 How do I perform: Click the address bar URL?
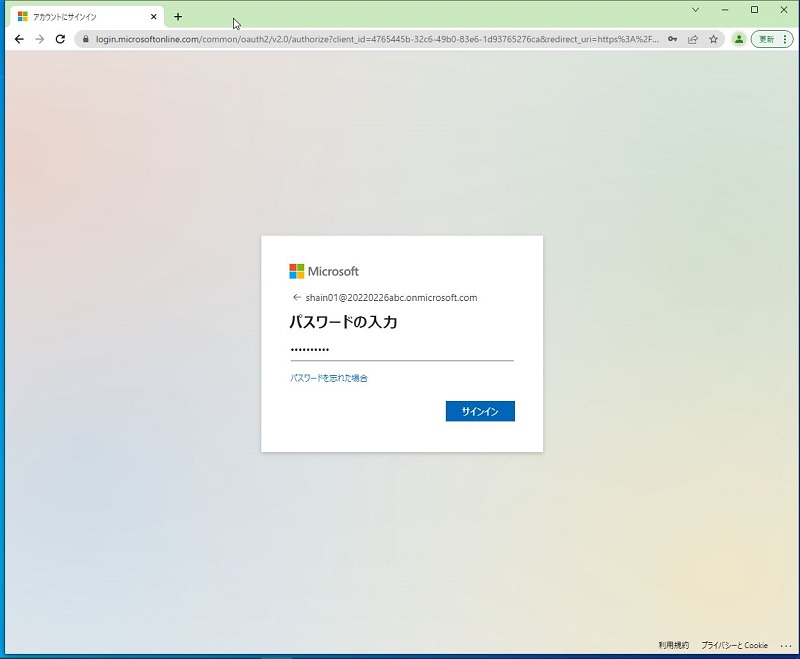click(x=377, y=39)
